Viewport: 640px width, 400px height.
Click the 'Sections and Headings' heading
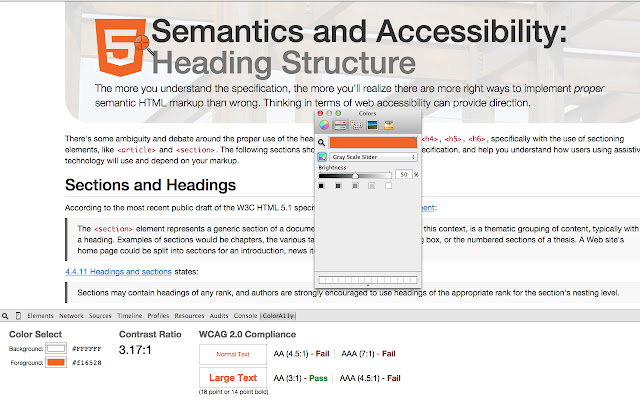150,185
